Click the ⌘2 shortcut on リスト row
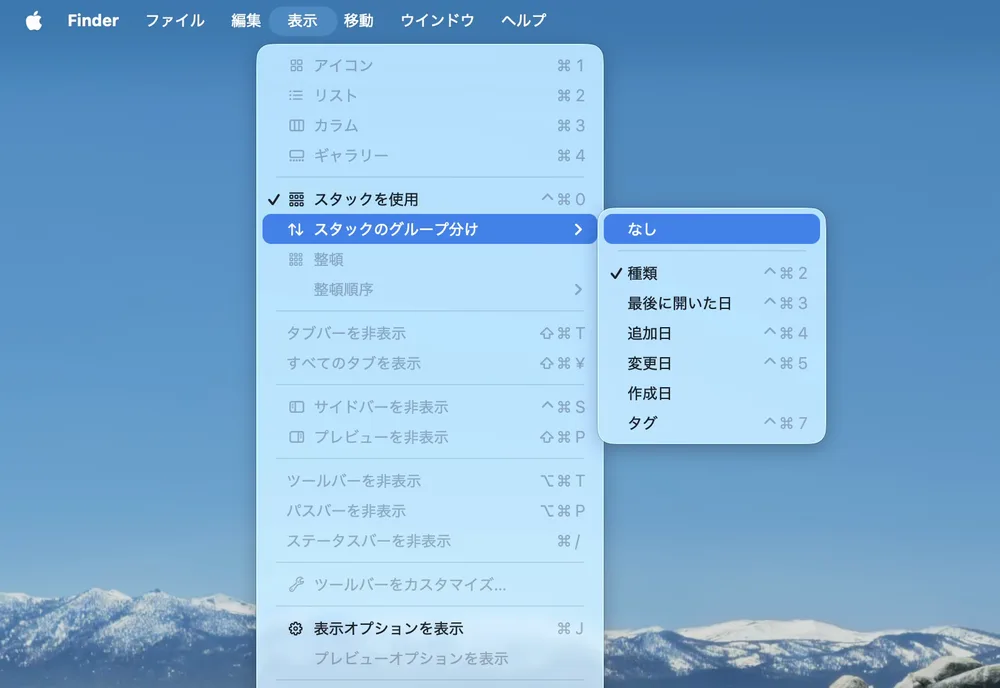Image resolution: width=1000 pixels, height=688 pixels. click(571, 96)
